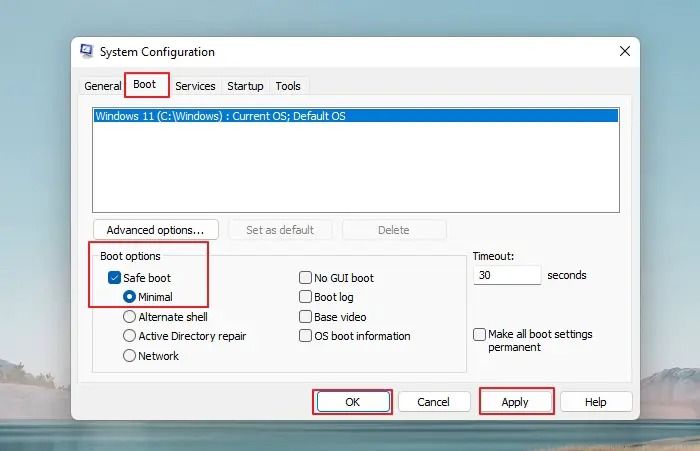Pick the Network safe boot option
Image resolution: width=700 pixels, height=451 pixels.
coord(130,356)
